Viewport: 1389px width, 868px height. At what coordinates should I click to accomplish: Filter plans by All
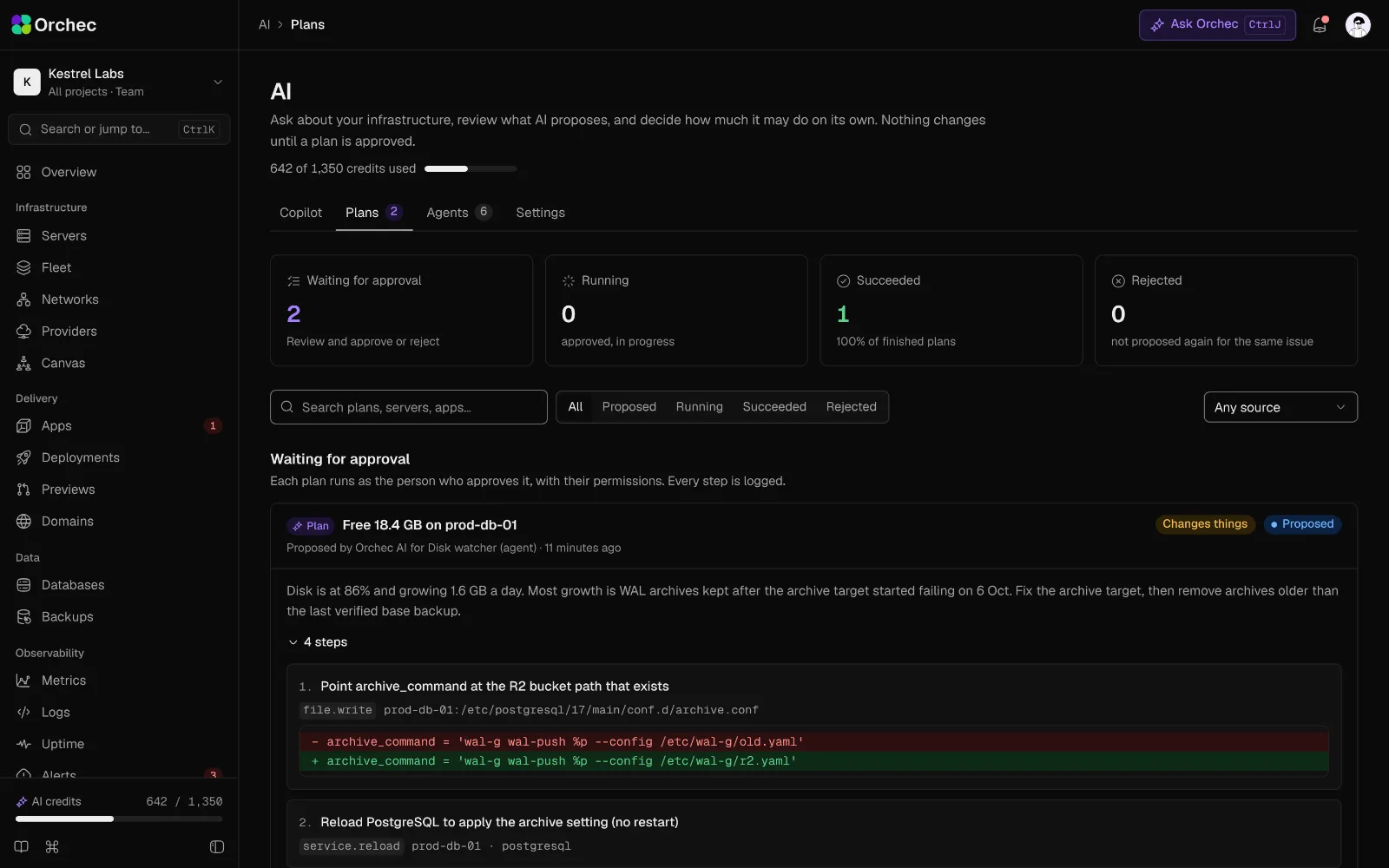tap(576, 407)
